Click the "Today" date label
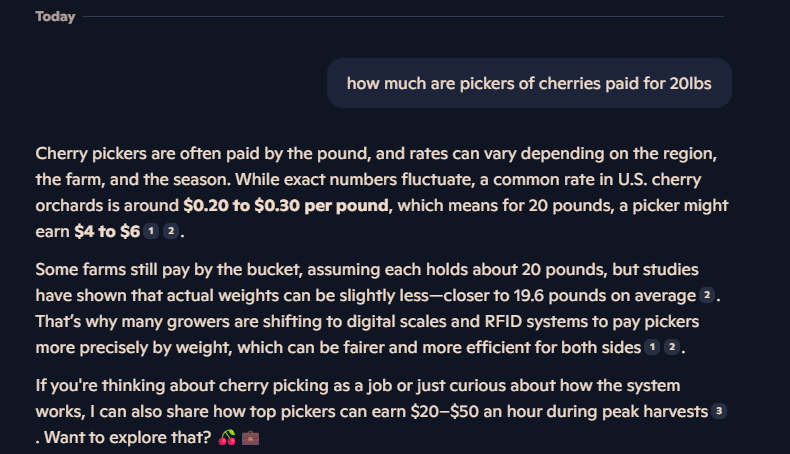 (55, 16)
